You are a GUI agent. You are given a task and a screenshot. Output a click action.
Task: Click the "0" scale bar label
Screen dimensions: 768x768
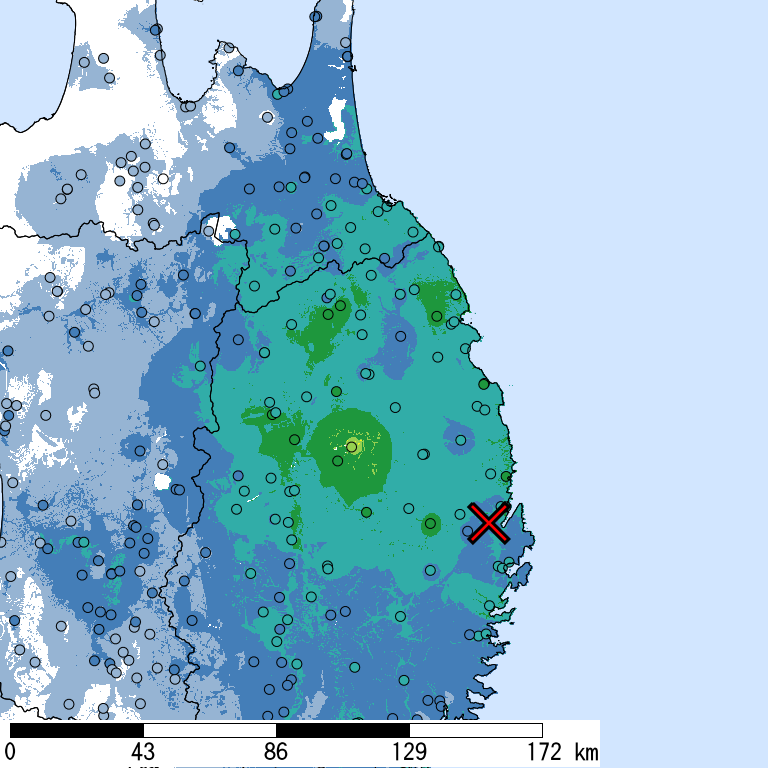[x=10, y=751]
